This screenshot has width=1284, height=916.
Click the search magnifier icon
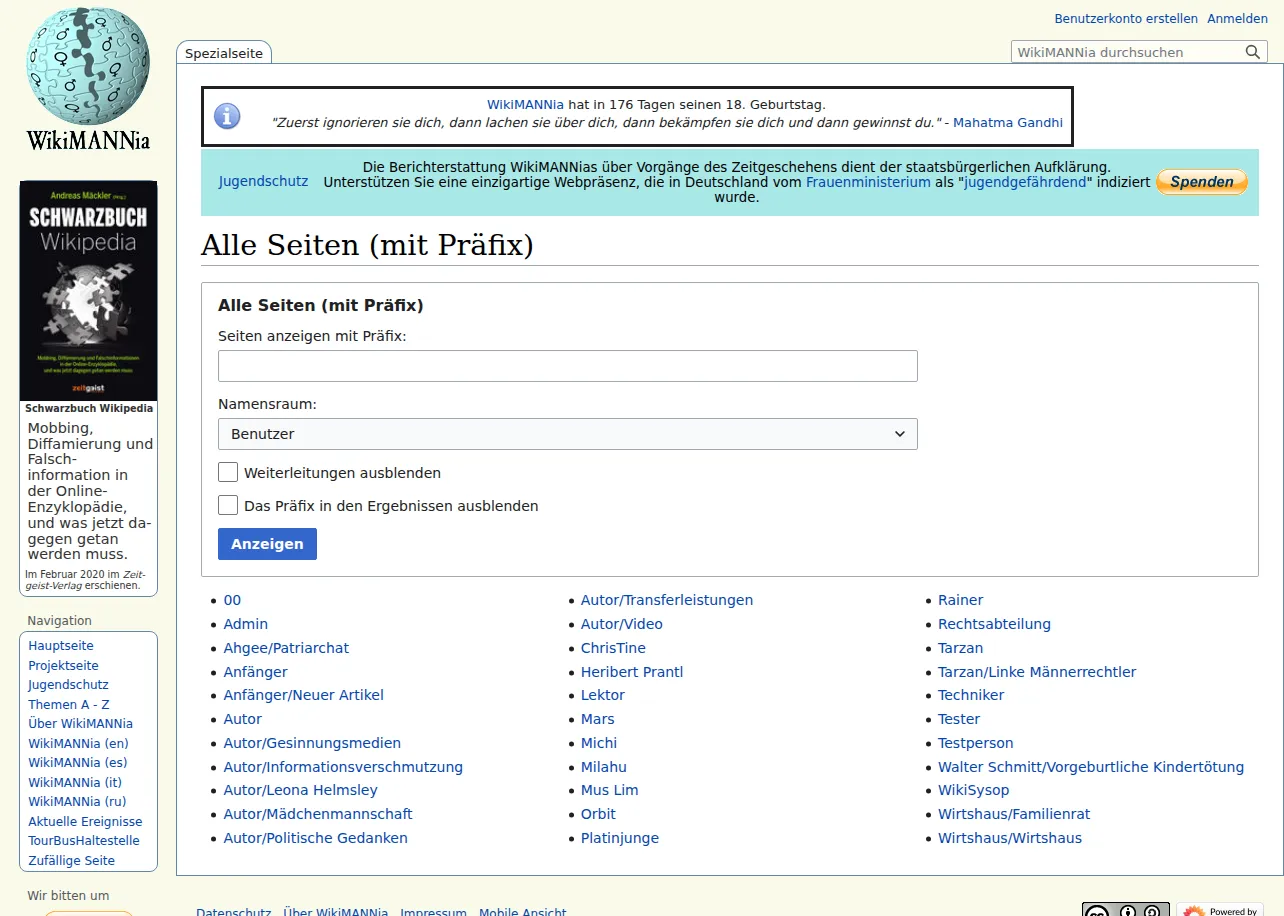[x=1253, y=52]
